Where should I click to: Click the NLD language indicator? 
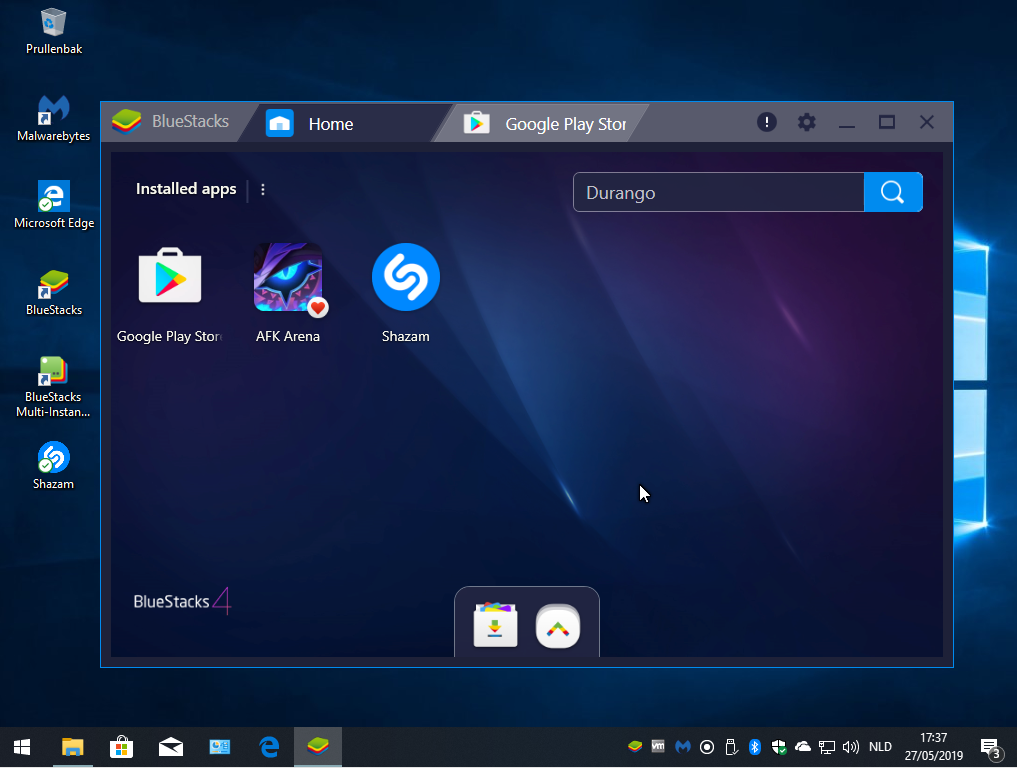(880, 747)
